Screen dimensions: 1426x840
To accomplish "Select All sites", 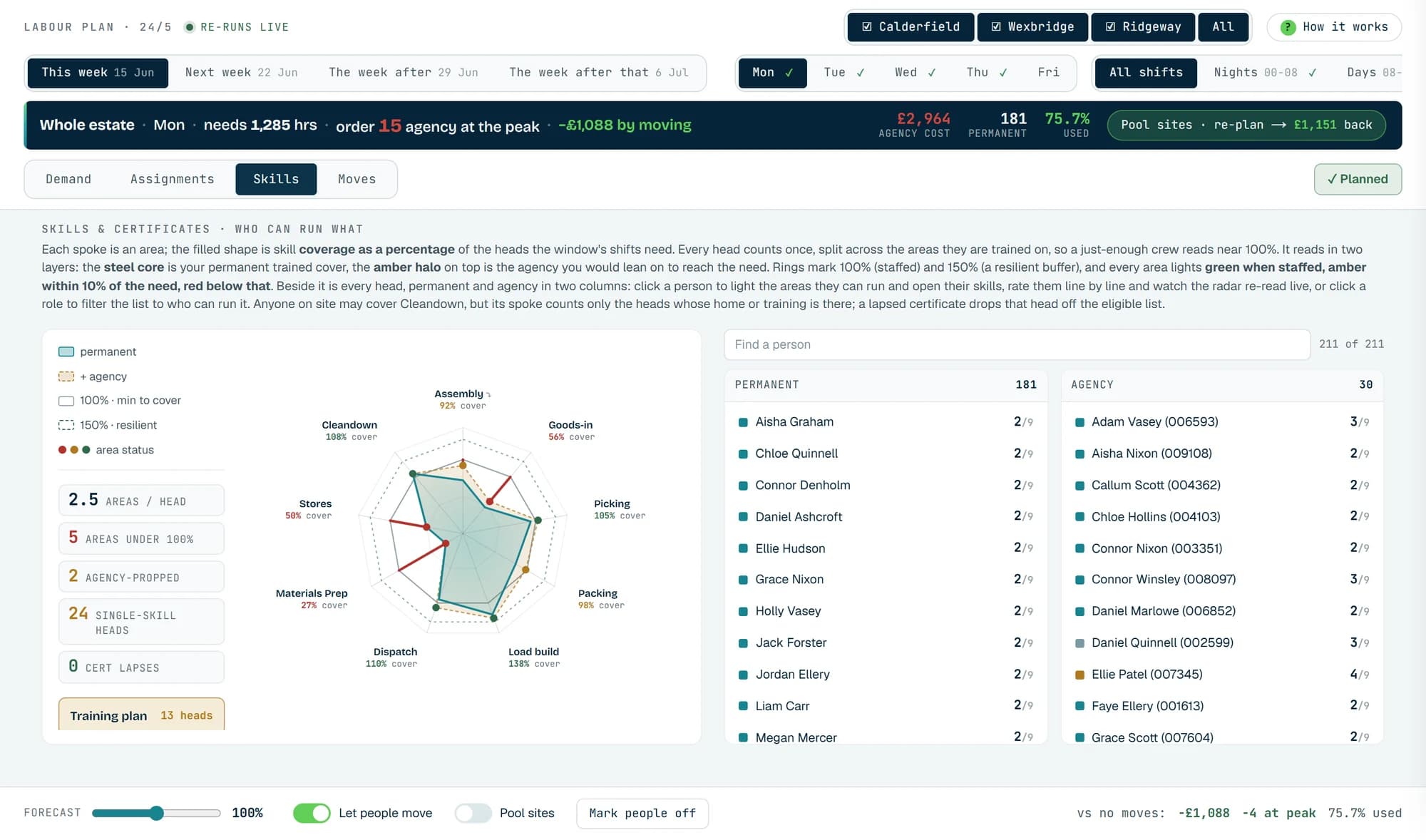I will click(1223, 27).
